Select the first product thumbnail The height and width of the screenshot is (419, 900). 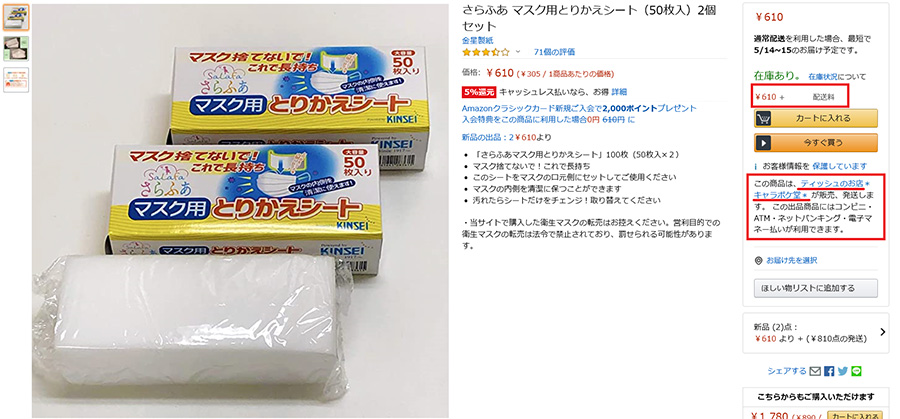click(16, 18)
